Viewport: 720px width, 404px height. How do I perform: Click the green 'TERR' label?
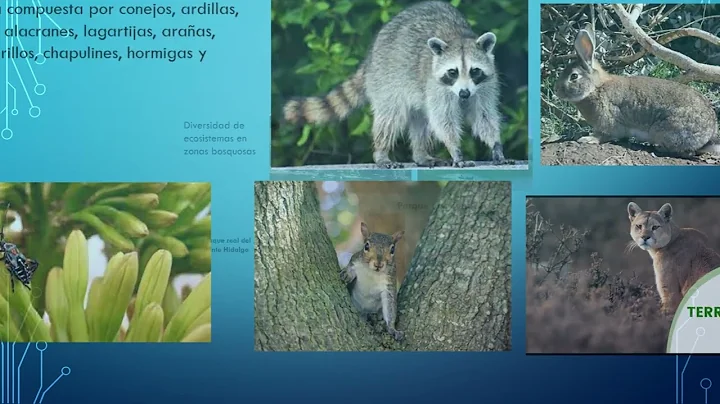703,312
